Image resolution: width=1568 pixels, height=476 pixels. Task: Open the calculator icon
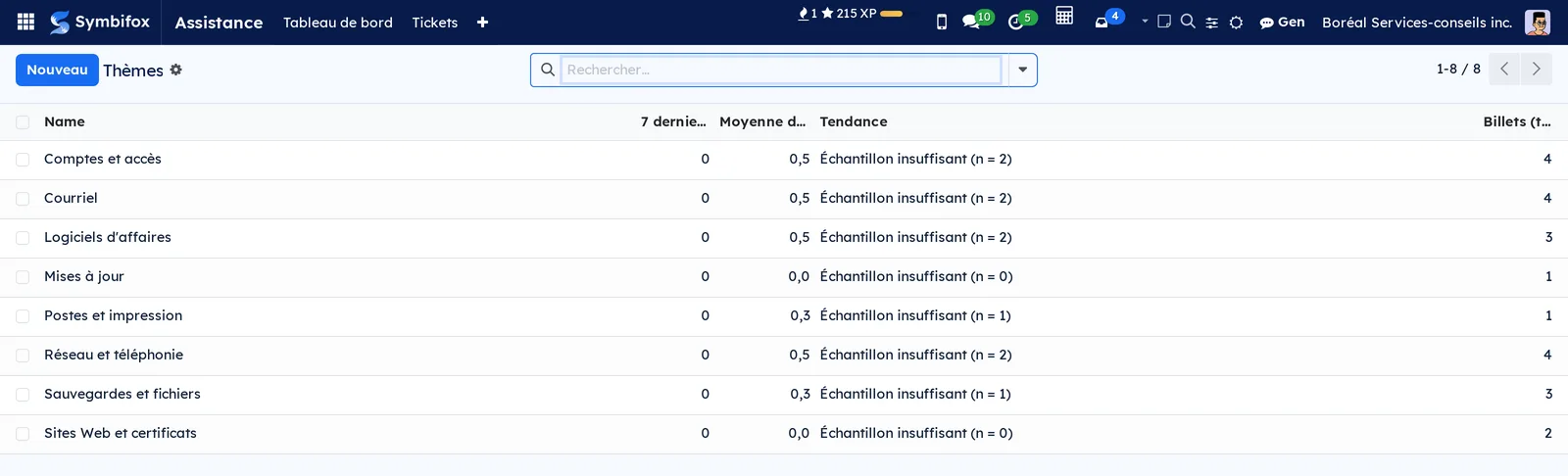[x=1064, y=16]
